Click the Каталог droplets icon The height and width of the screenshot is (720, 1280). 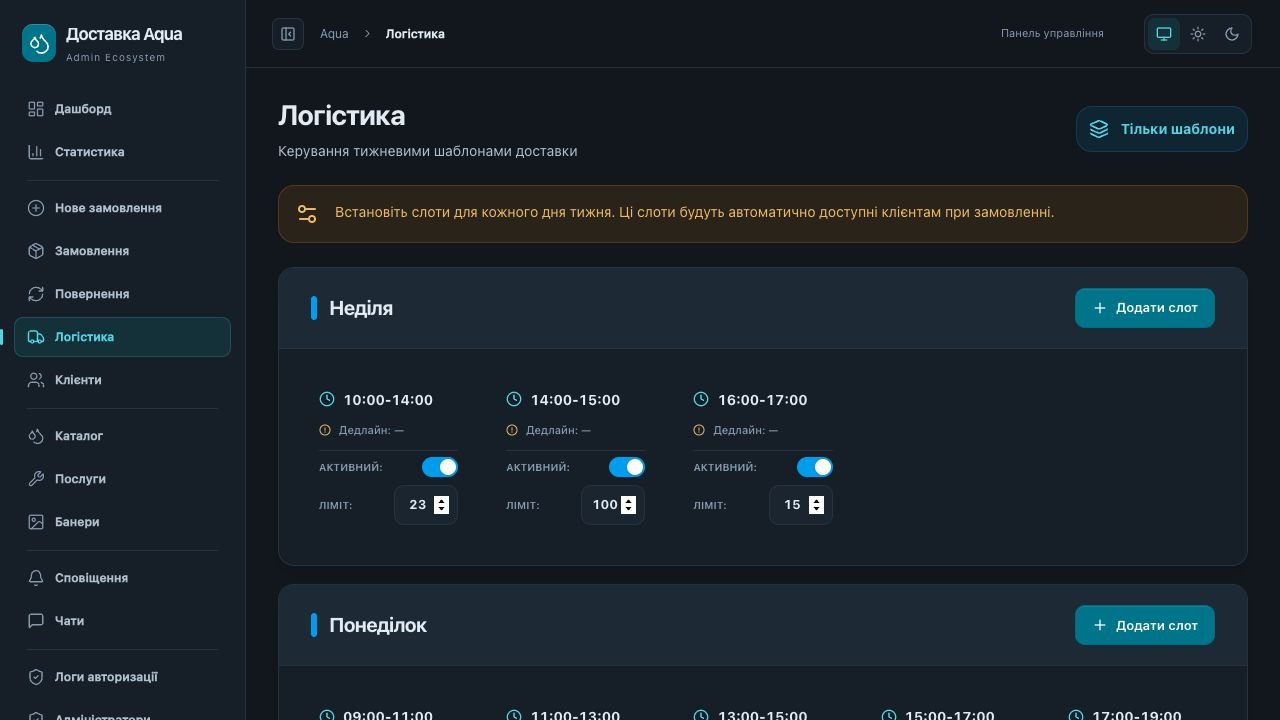point(36,436)
